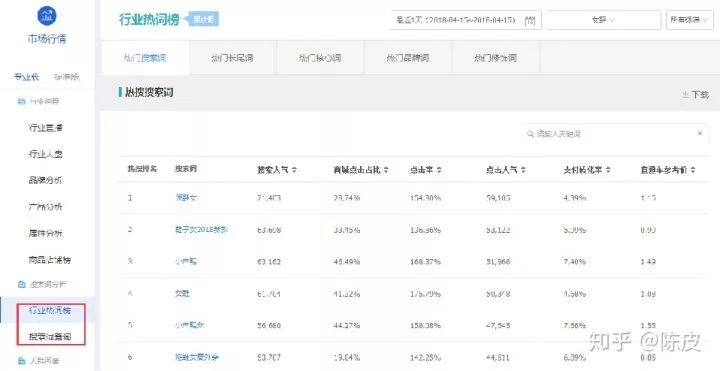Open the rank 6 search term link
This screenshot has width=720, height=371.
197,357
